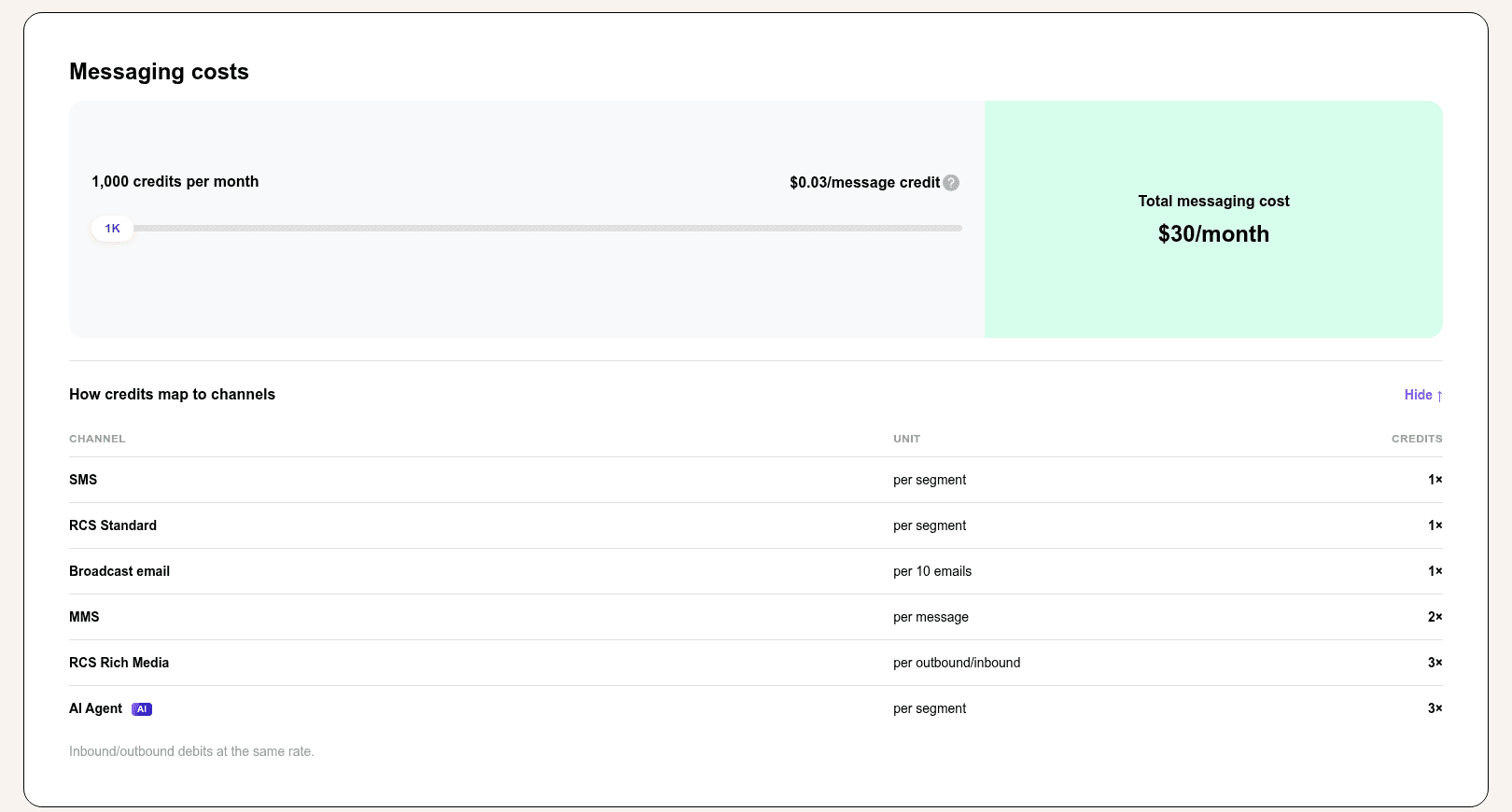
Task: Select the MMS channel name
Action: point(84,617)
